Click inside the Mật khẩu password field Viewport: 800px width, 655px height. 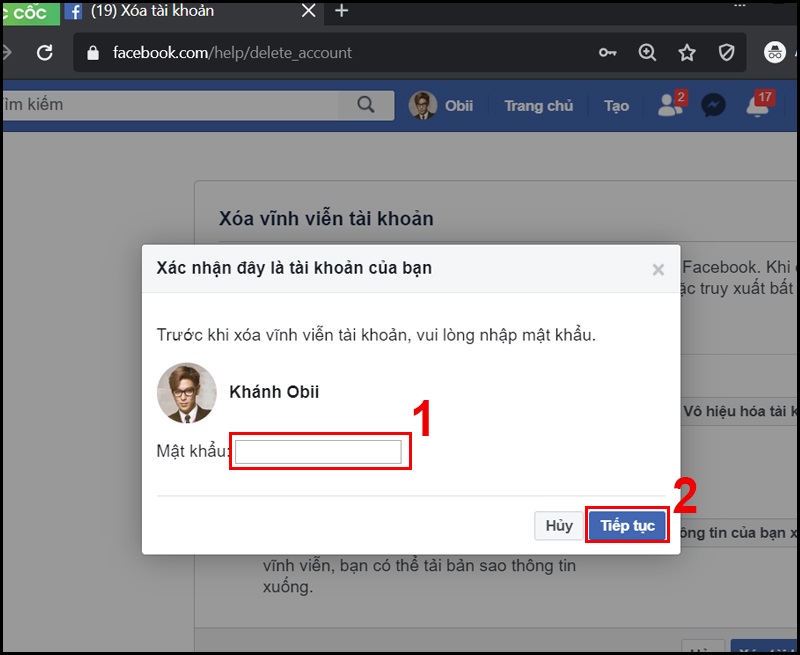[316, 450]
